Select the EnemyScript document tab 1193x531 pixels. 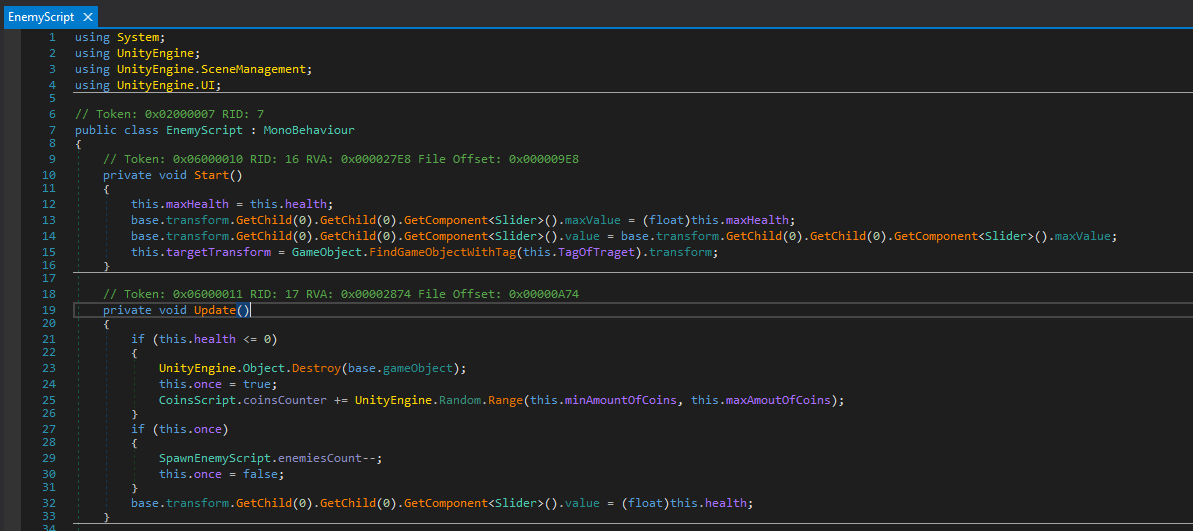pos(41,17)
